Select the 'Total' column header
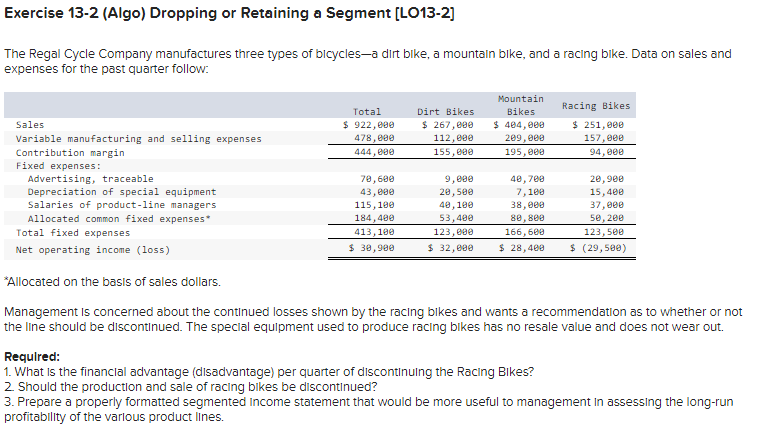 pos(366,112)
